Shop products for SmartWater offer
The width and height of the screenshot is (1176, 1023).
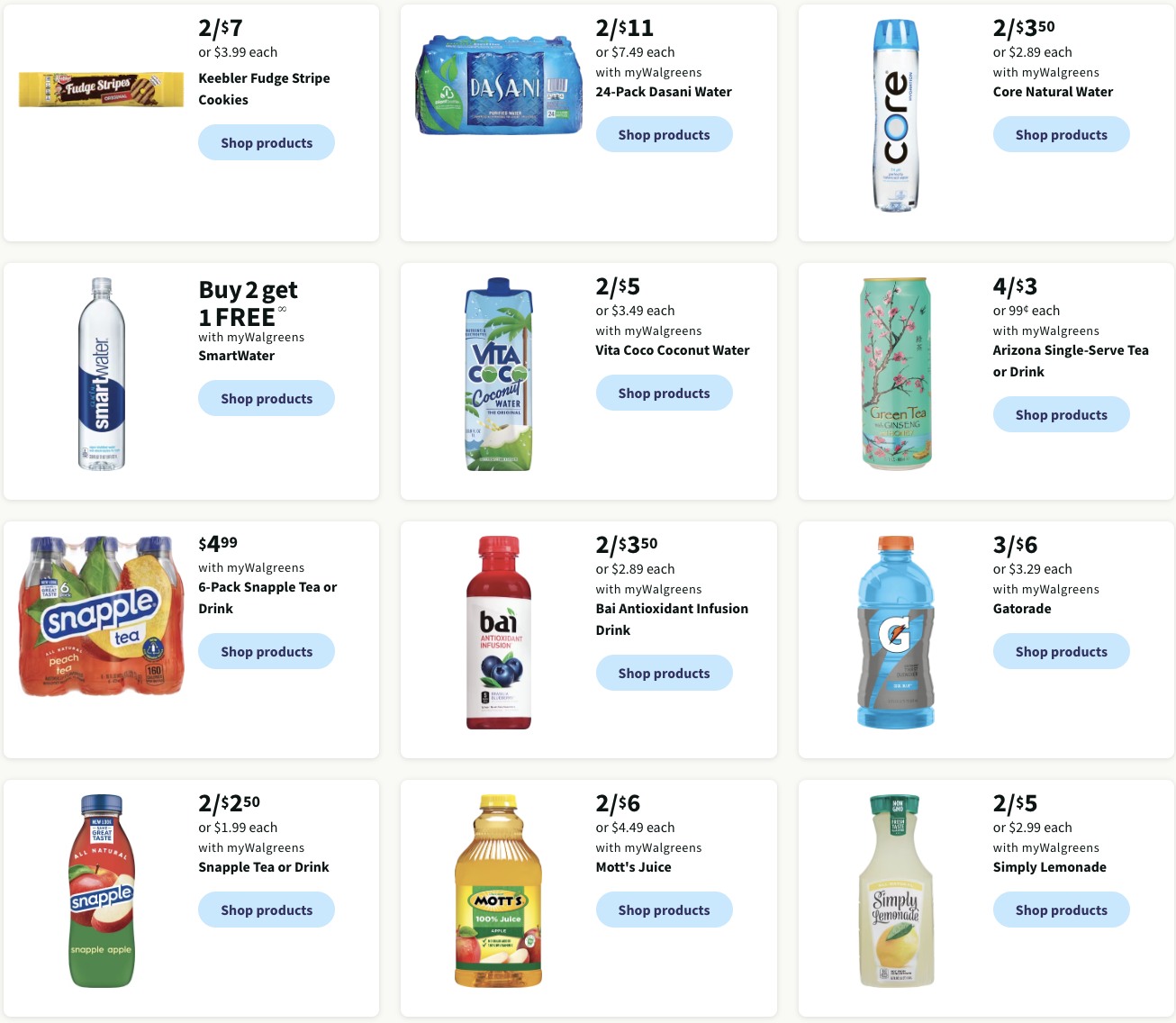point(267,398)
